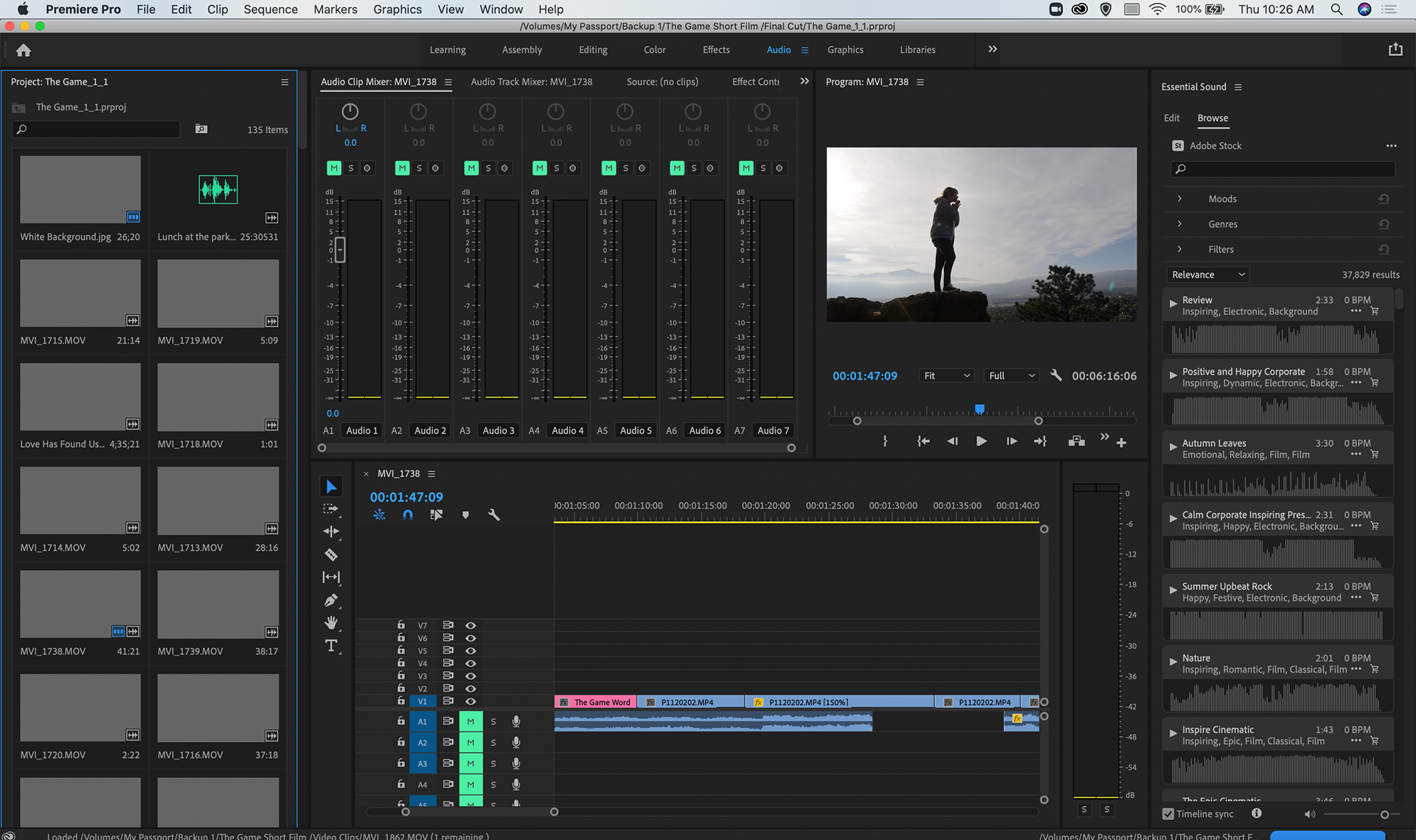Open Audio Track Mixer tab

click(x=532, y=81)
